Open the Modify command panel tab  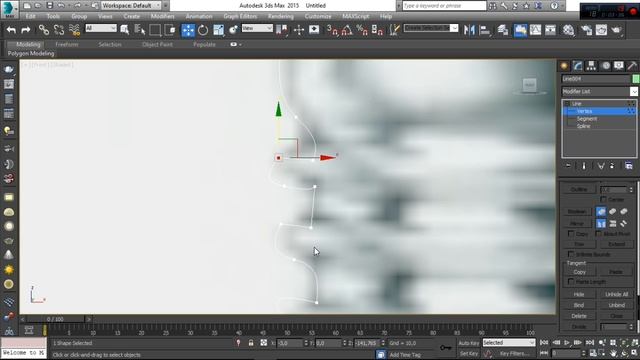(578, 66)
